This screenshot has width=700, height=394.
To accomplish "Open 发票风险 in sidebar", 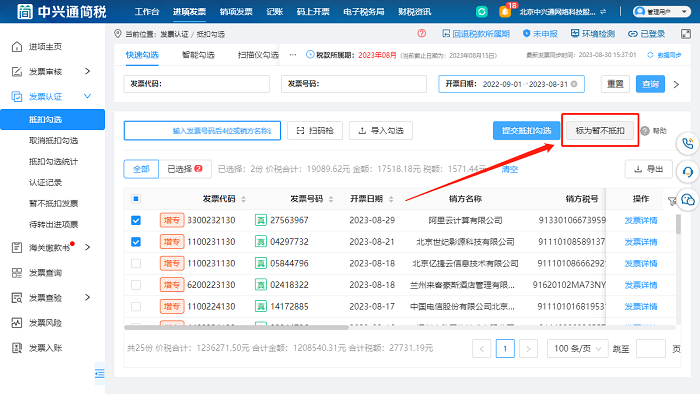I will pos(45,323).
